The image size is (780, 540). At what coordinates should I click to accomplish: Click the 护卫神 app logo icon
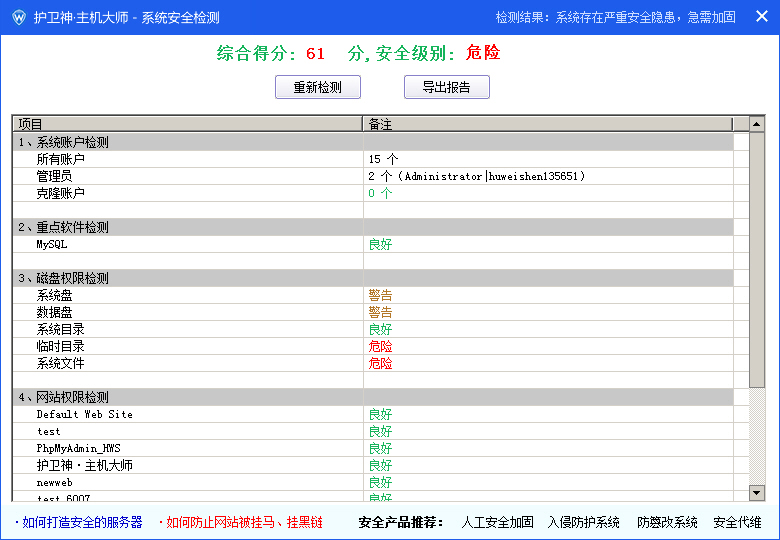[18, 17]
